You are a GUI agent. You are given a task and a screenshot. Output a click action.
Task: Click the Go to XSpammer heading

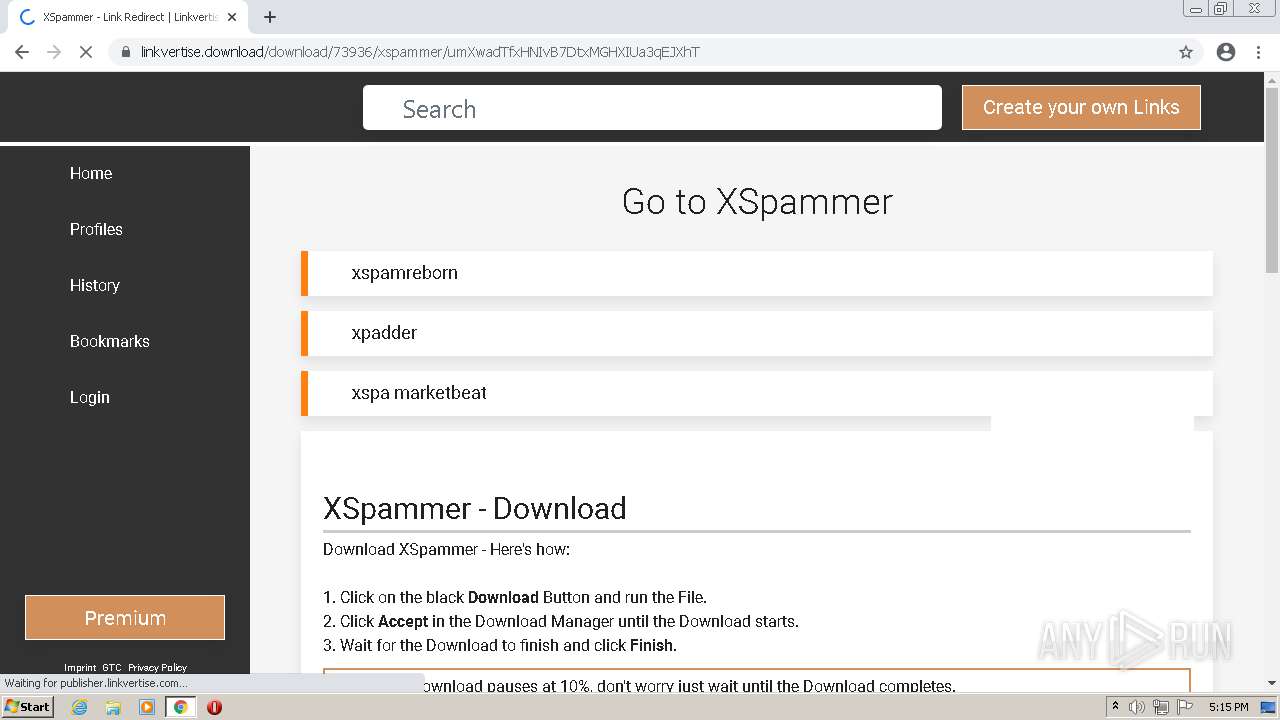coord(757,201)
